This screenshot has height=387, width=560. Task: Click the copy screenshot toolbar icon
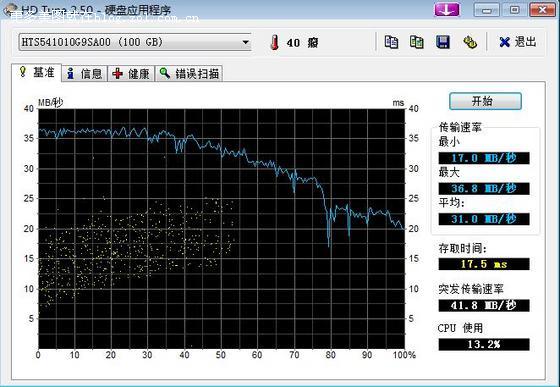416,42
